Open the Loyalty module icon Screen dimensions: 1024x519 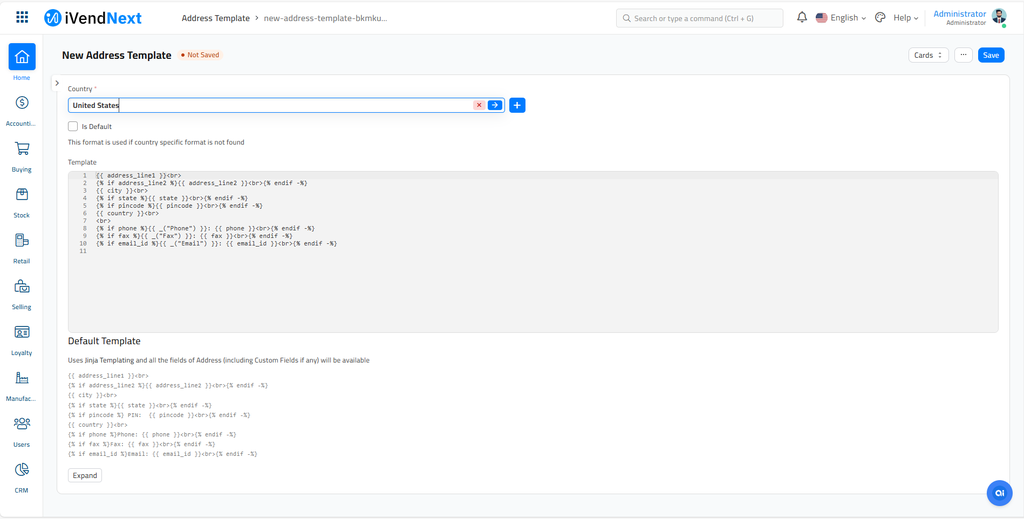coord(22,332)
